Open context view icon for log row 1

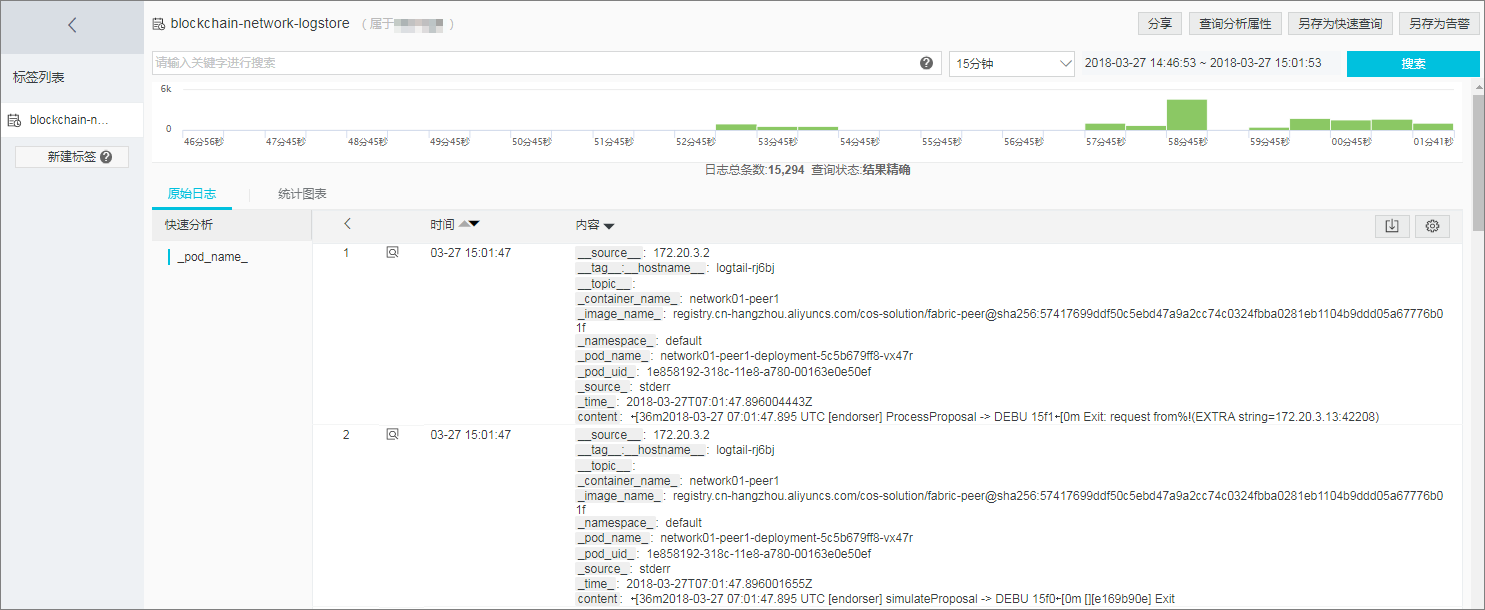click(x=392, y=253)
